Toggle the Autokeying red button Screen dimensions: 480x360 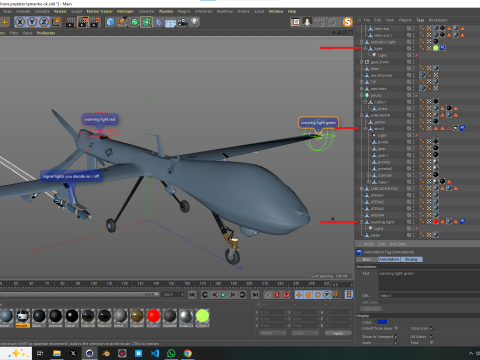277,295
